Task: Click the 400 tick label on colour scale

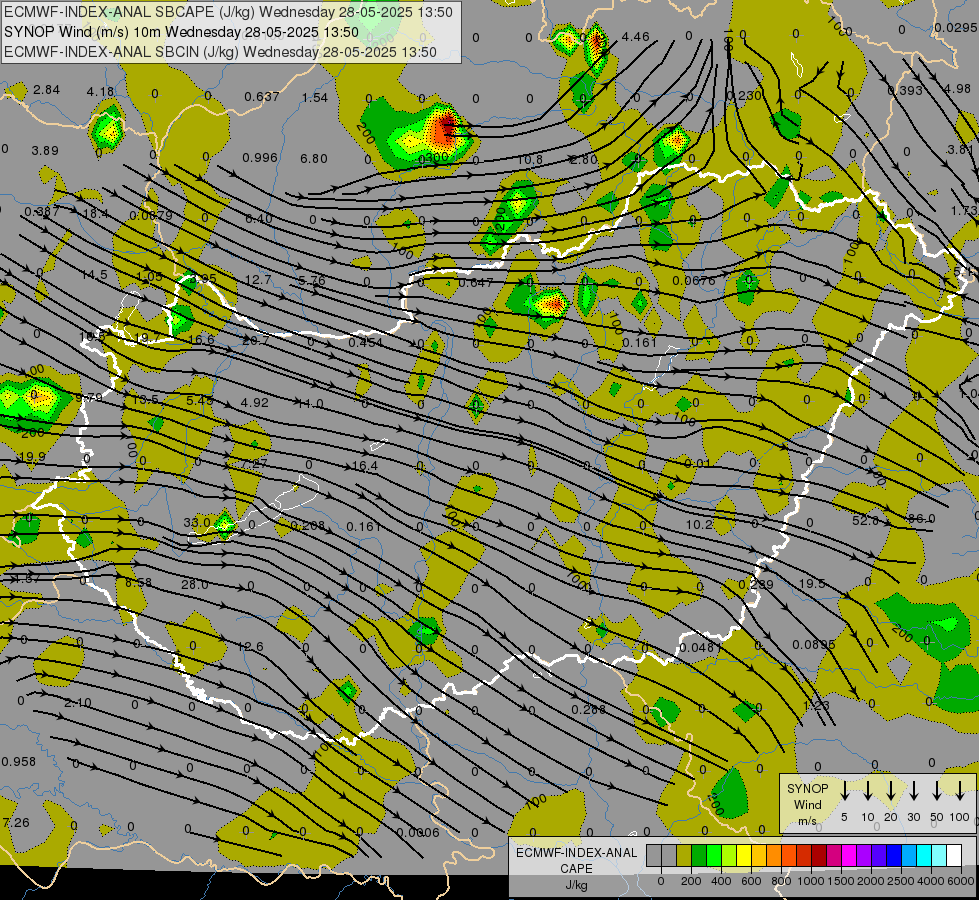Action: point(721,881)
